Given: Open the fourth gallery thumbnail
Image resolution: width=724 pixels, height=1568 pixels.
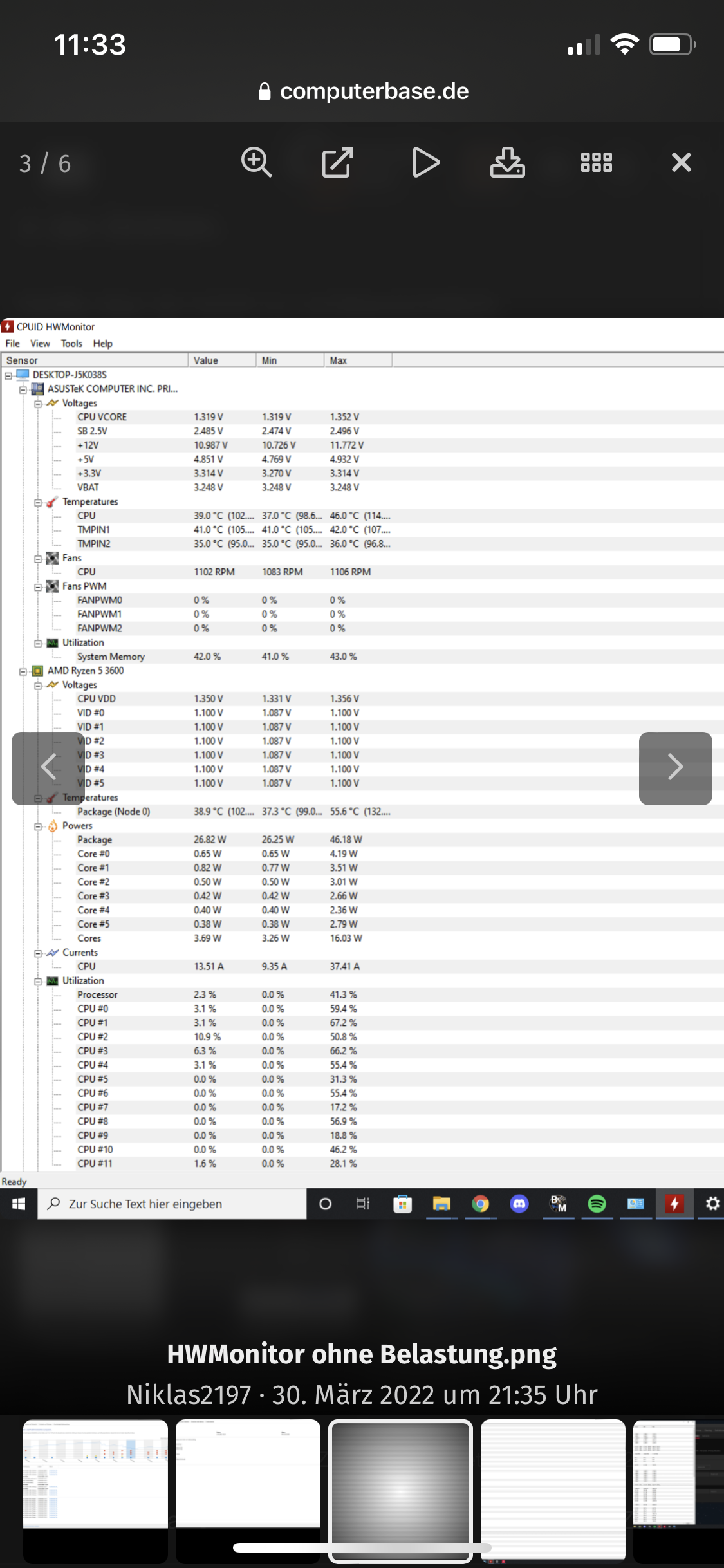Looking at the screenshot, I should pos(553,1491).
